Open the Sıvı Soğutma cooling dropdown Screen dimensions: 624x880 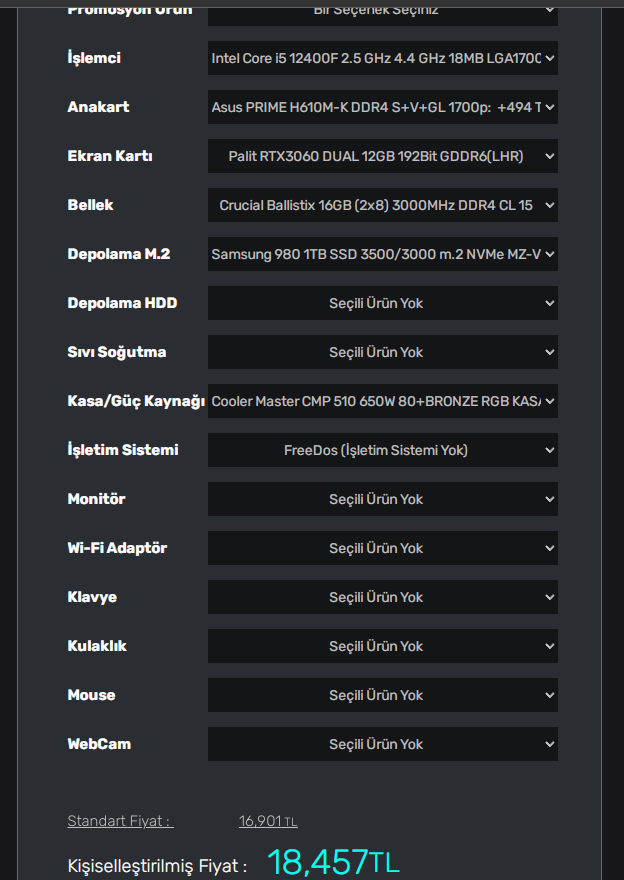pos(382,352)
